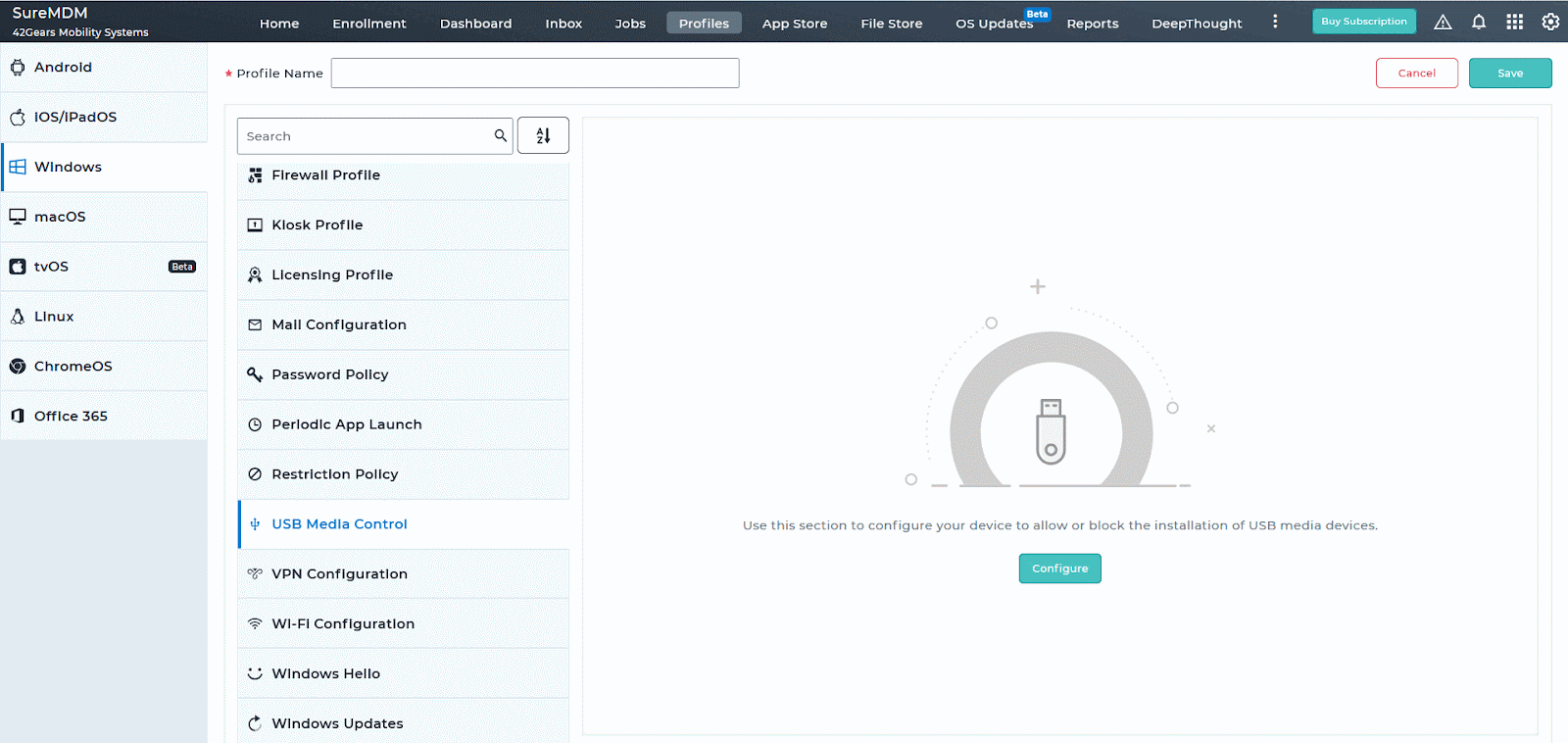
Task: Select the Windows Updates label
Action: 338,724
